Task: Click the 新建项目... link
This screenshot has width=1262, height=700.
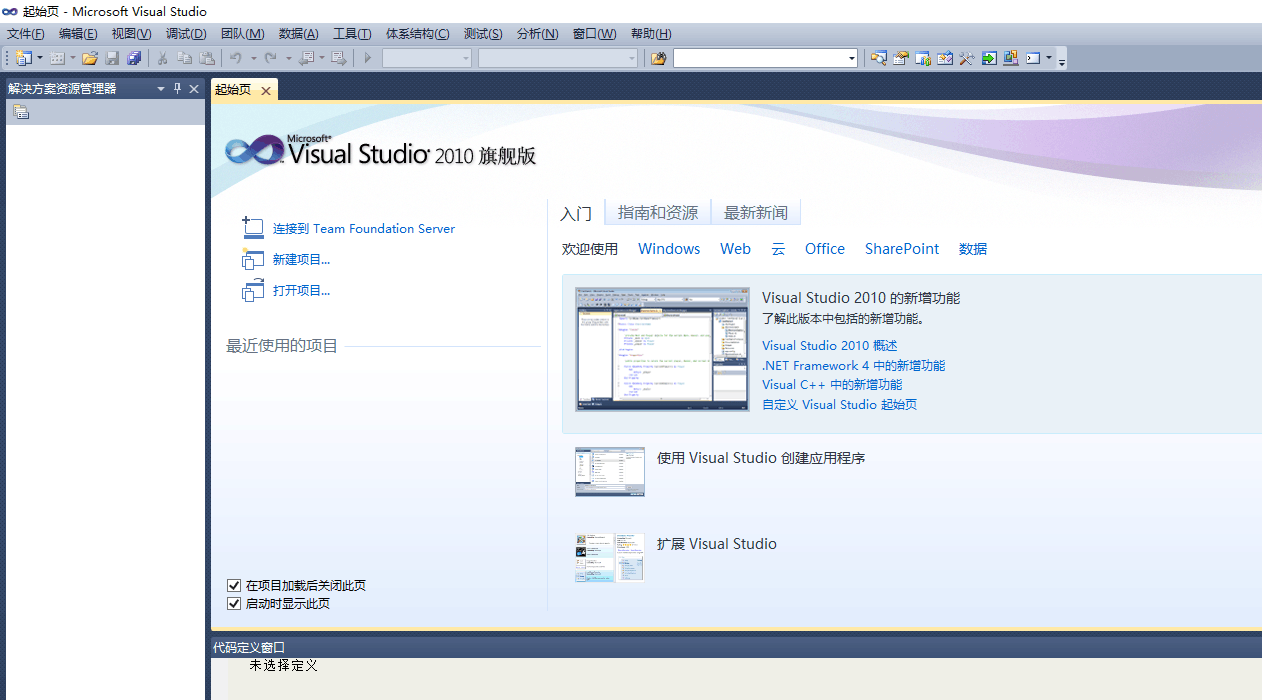Action: click(301, 260)
